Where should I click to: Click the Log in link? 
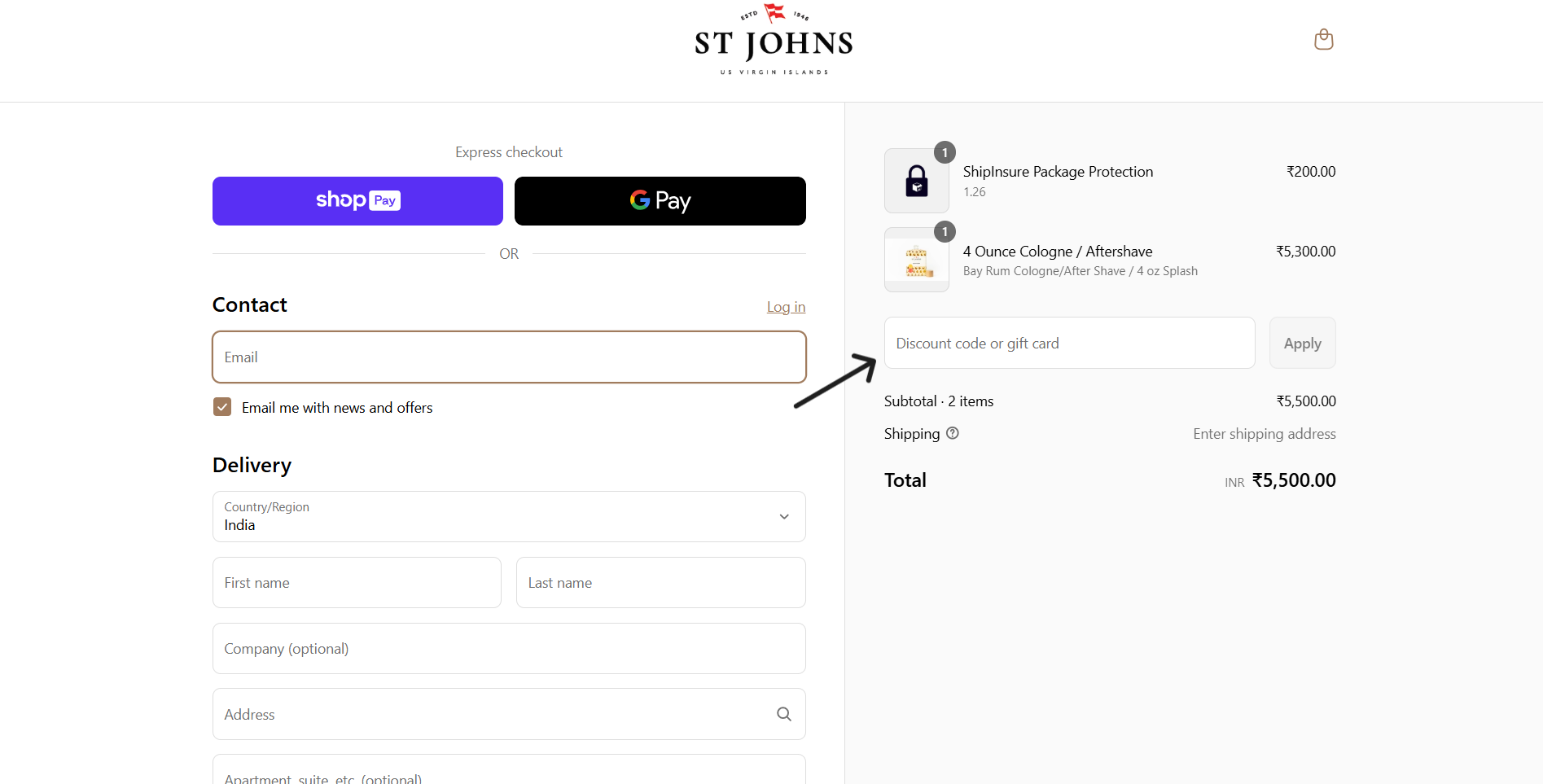click(x=785, y=307)
